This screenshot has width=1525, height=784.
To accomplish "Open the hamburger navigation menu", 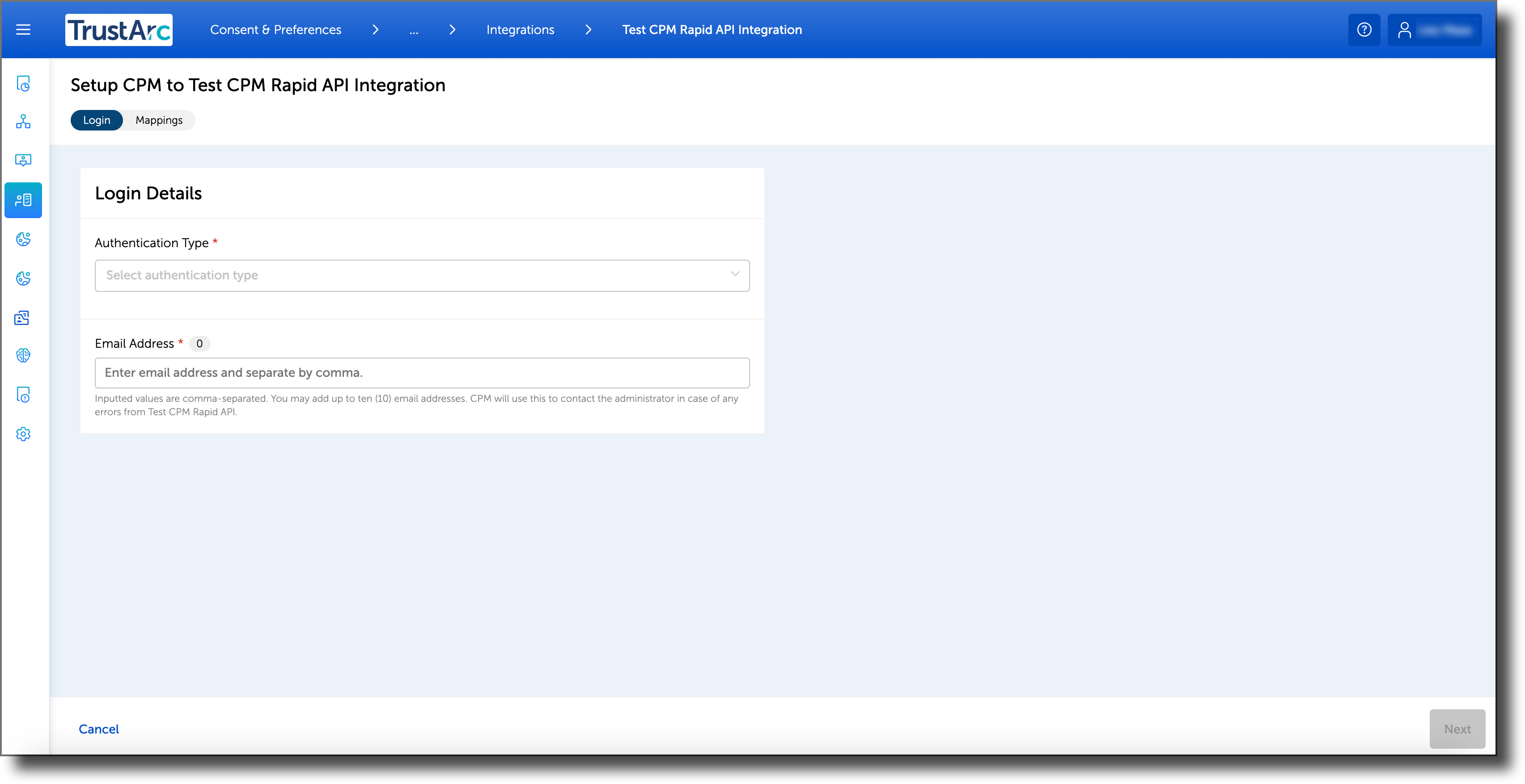I will point(23,29).
